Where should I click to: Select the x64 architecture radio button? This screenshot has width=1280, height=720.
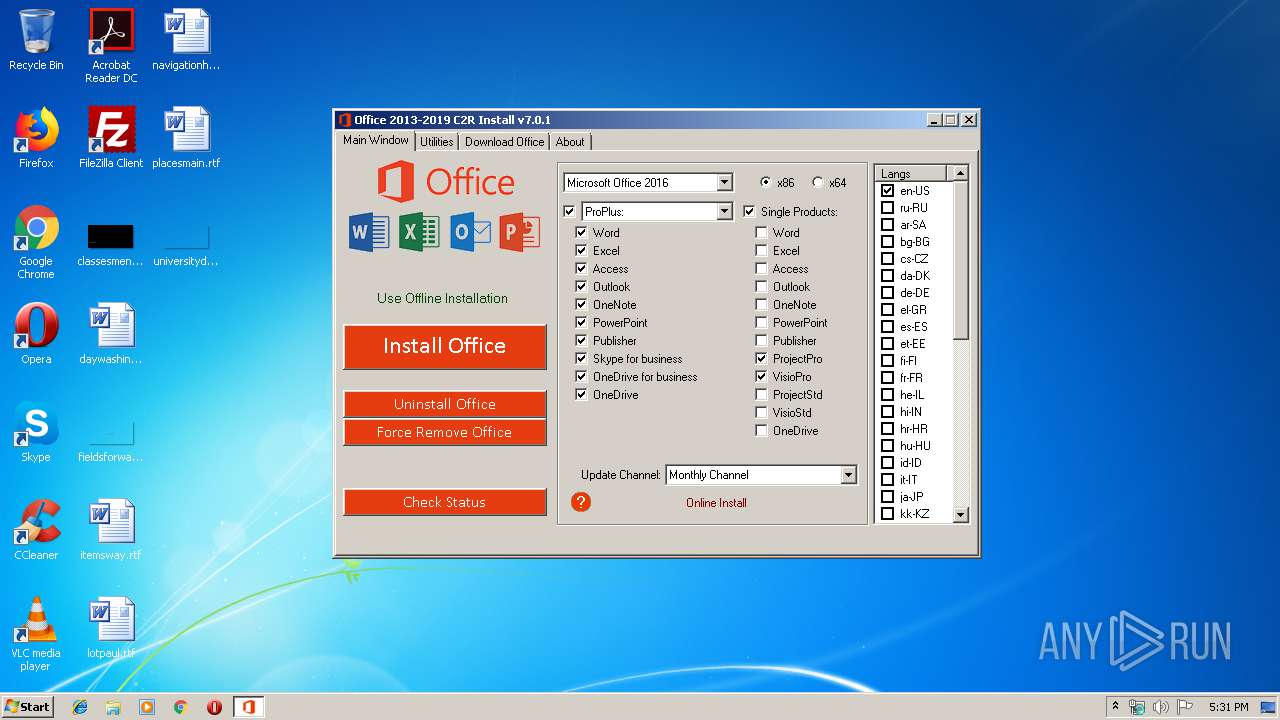[818, 182]
